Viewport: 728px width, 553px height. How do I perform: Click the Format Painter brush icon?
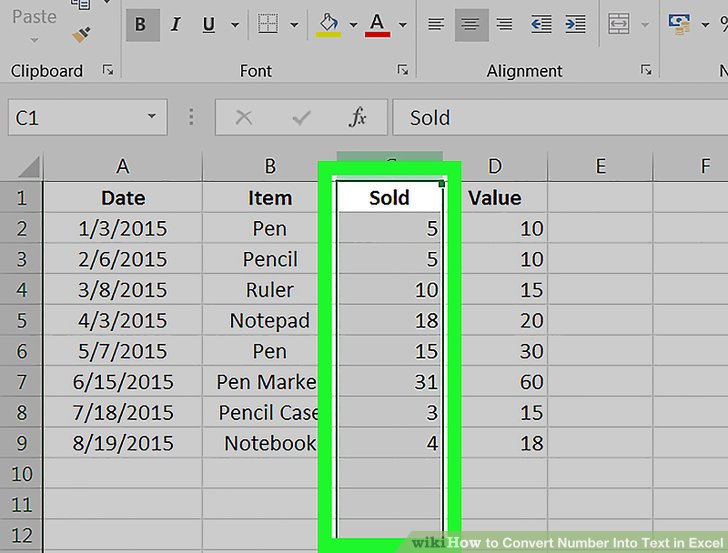tap(81, 35)
